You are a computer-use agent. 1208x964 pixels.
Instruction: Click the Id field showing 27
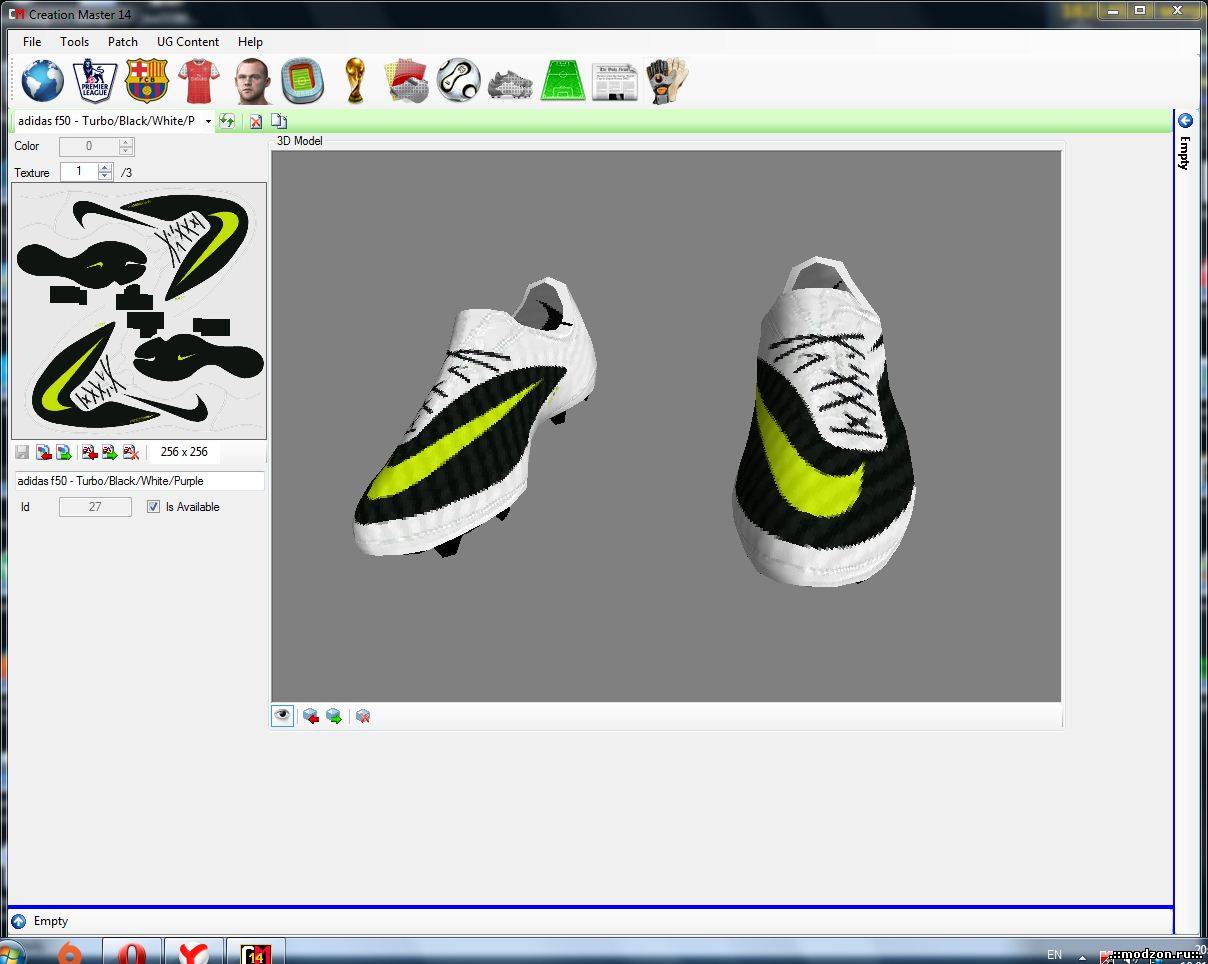click(x=95, y=507)
